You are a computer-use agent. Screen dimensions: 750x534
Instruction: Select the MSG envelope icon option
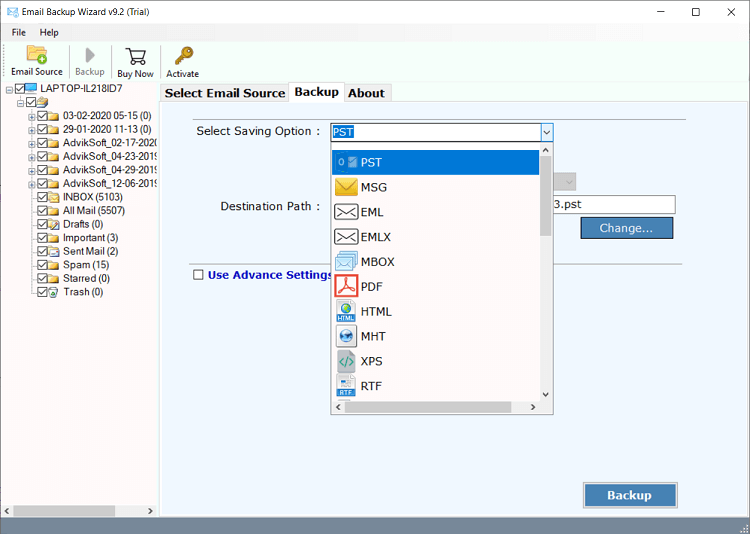point(346,187)
